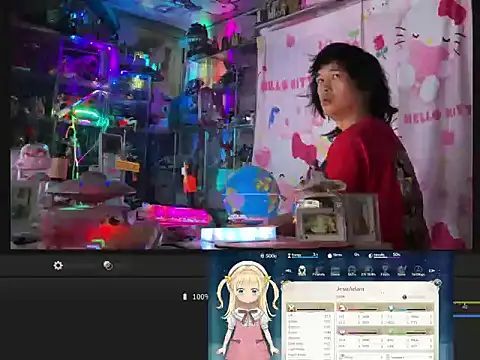This screenshot has width=480, height=360.
Task: Click the green icon heading the lower-right attribute block
Action: (x=391, y=332)
